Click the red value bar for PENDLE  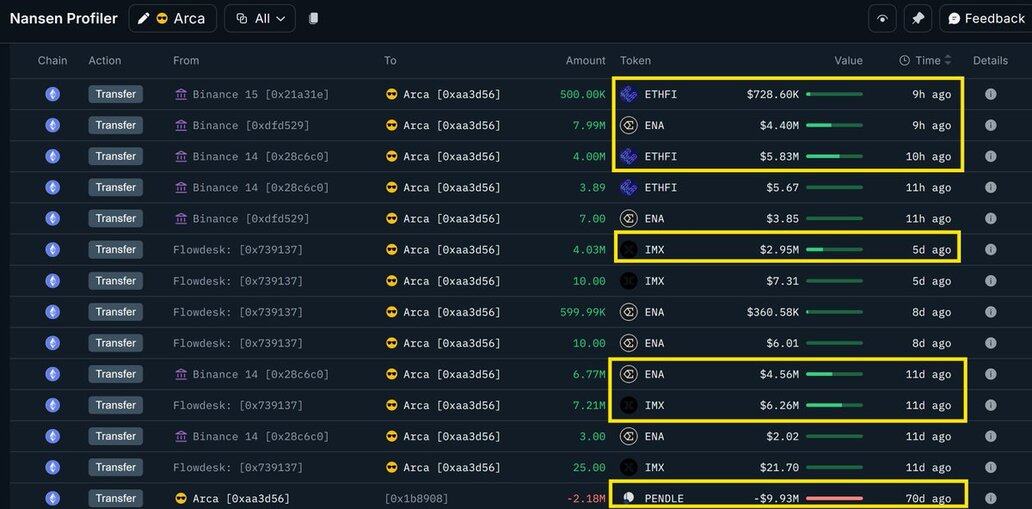[834, 498]
